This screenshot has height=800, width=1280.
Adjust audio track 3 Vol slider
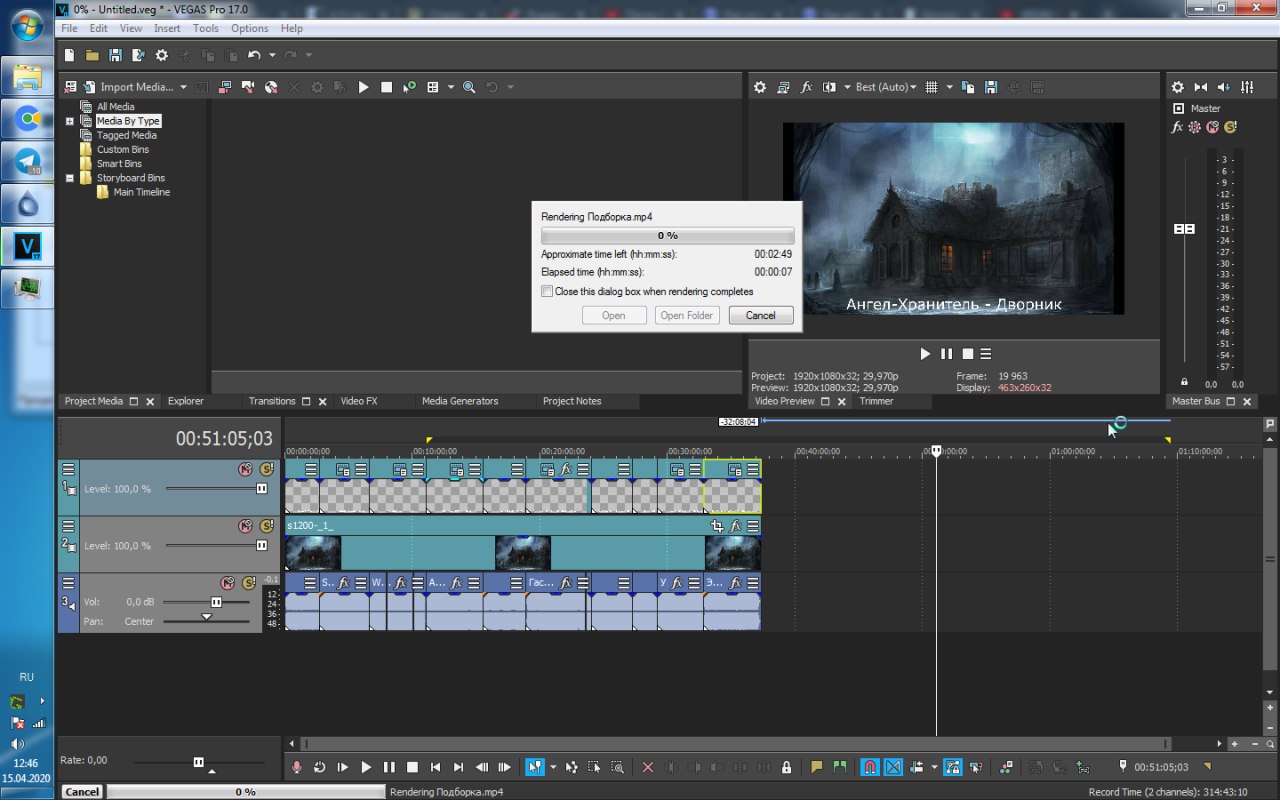pyautogui.click(x=216, y=602)
